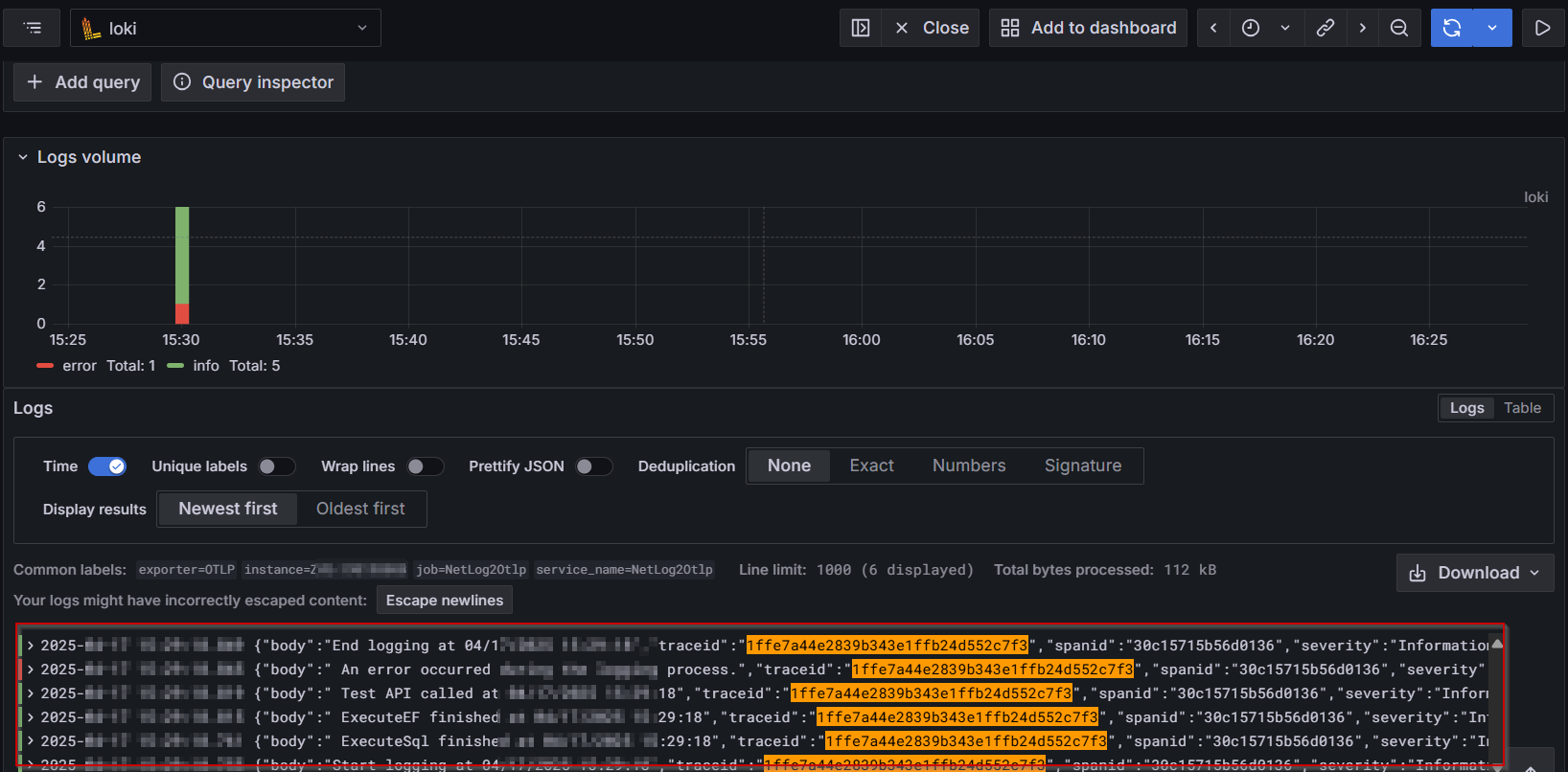Click the Add query button
The height and width of the screenshot is (772, 1568).
point(82,82)
